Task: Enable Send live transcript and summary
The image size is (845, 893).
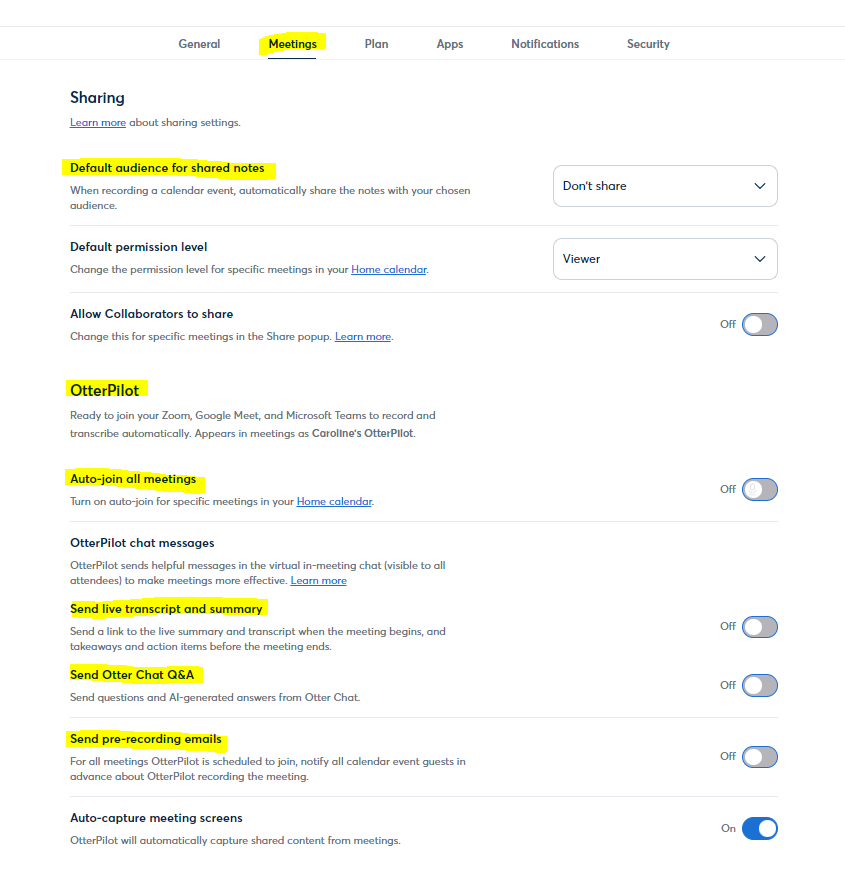Action: tap(757, 626)
